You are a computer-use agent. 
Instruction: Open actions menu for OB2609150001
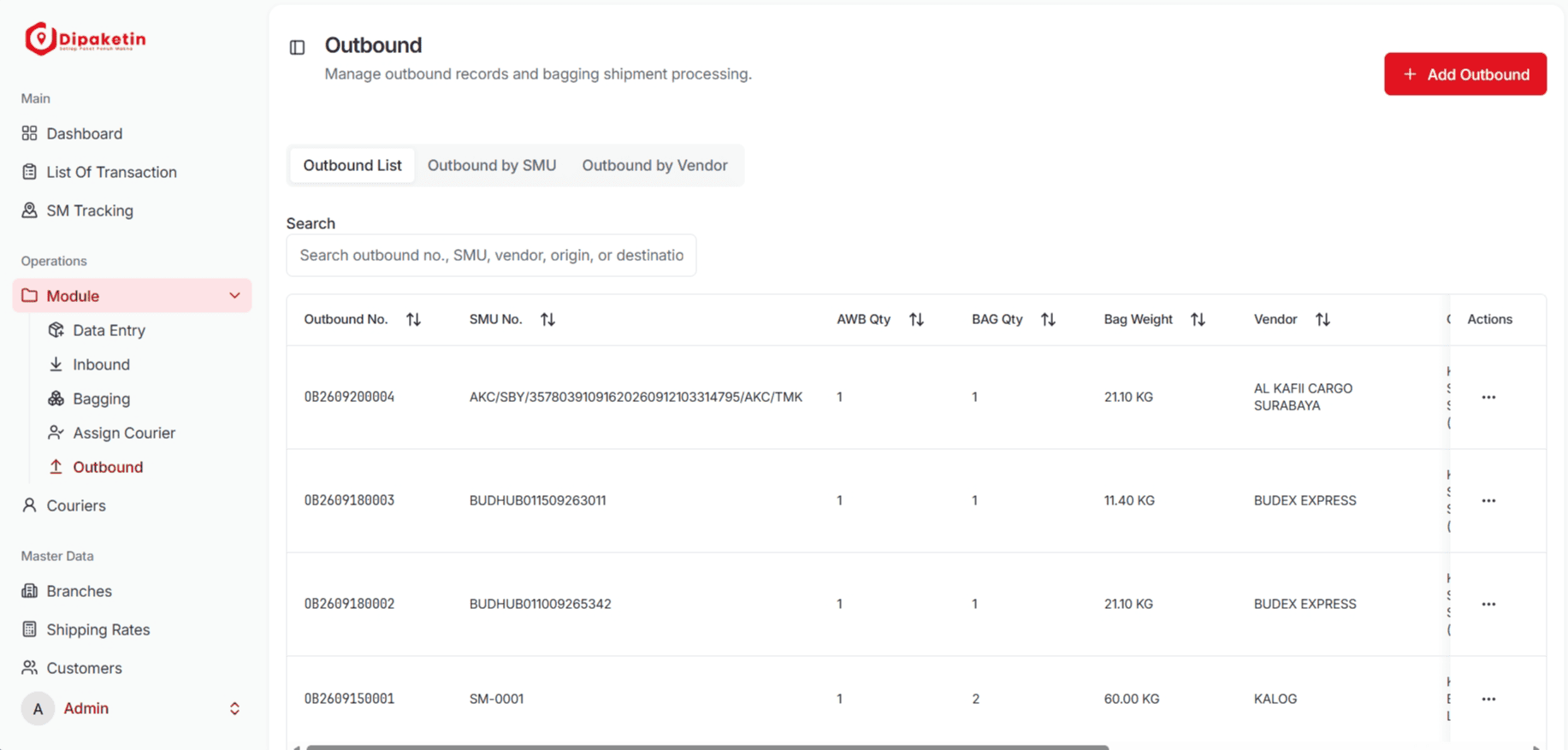click(1488, 699)
